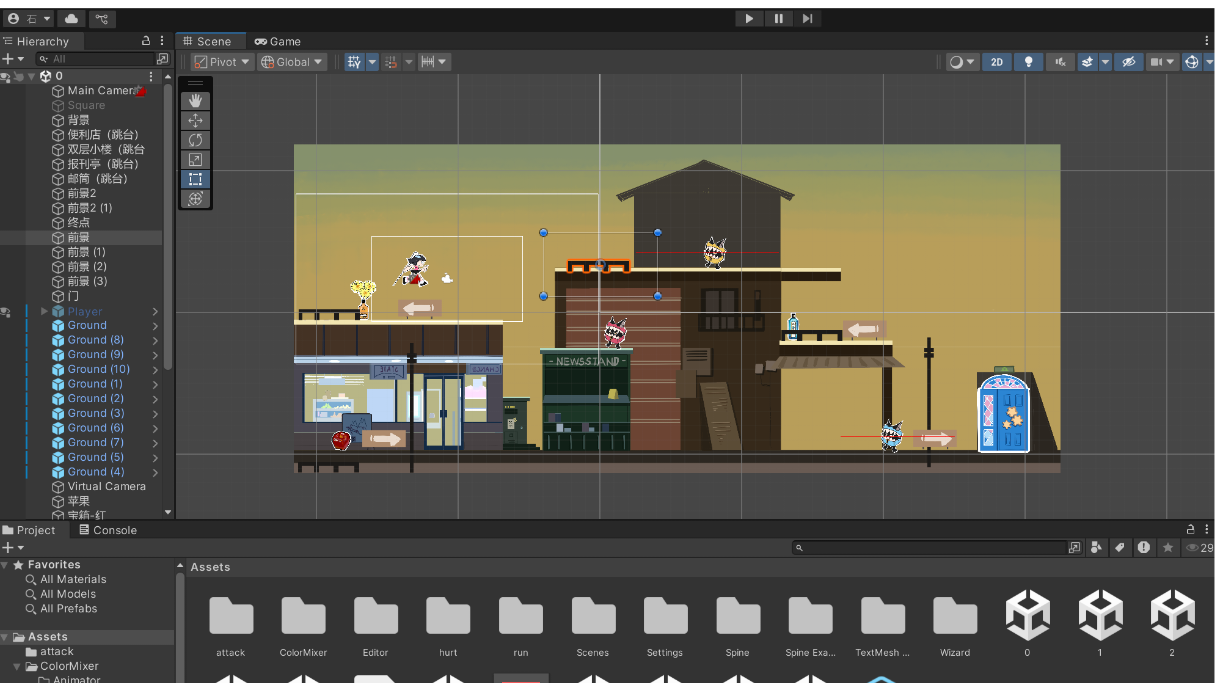Select the Hand view tool
1216x683 pixels.
[196, 101]
